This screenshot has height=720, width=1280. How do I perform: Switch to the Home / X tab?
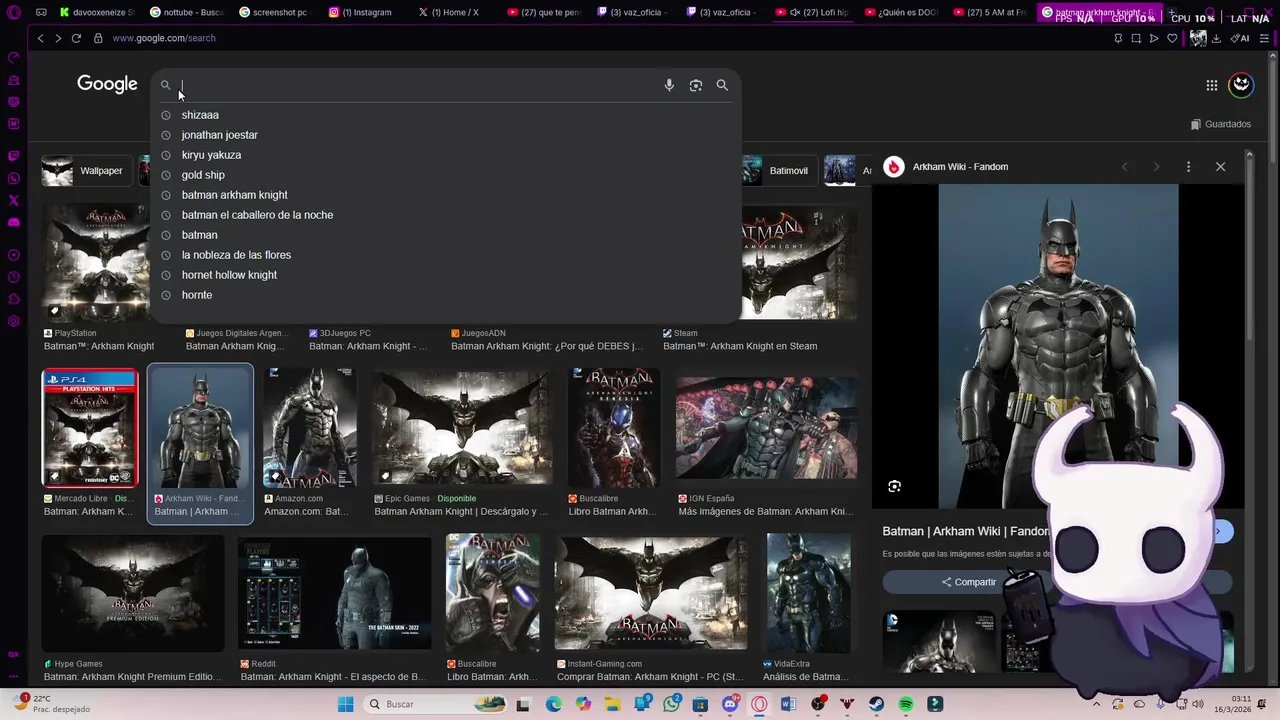[448, 12]
